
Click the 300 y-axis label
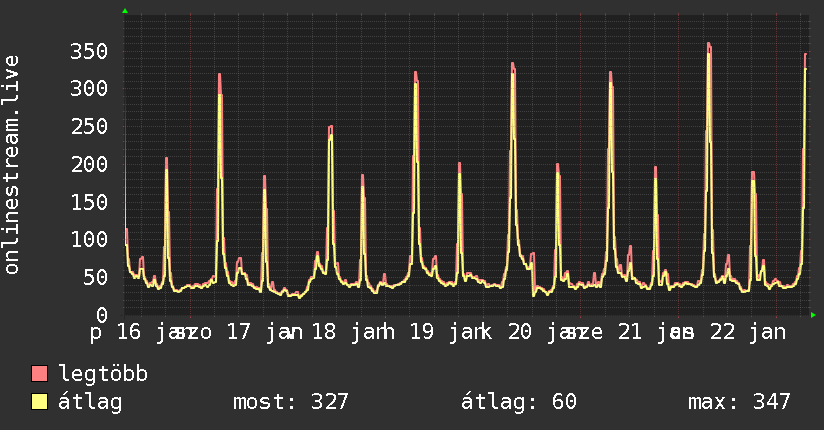89,88
